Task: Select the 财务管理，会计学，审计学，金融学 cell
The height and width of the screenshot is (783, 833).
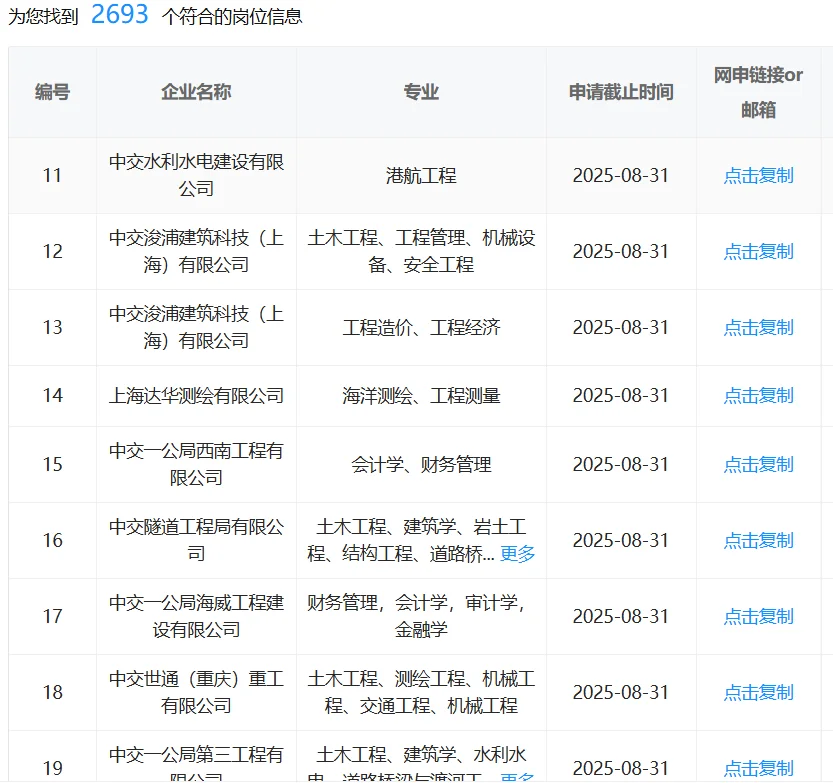Action: tap(421, 617)
